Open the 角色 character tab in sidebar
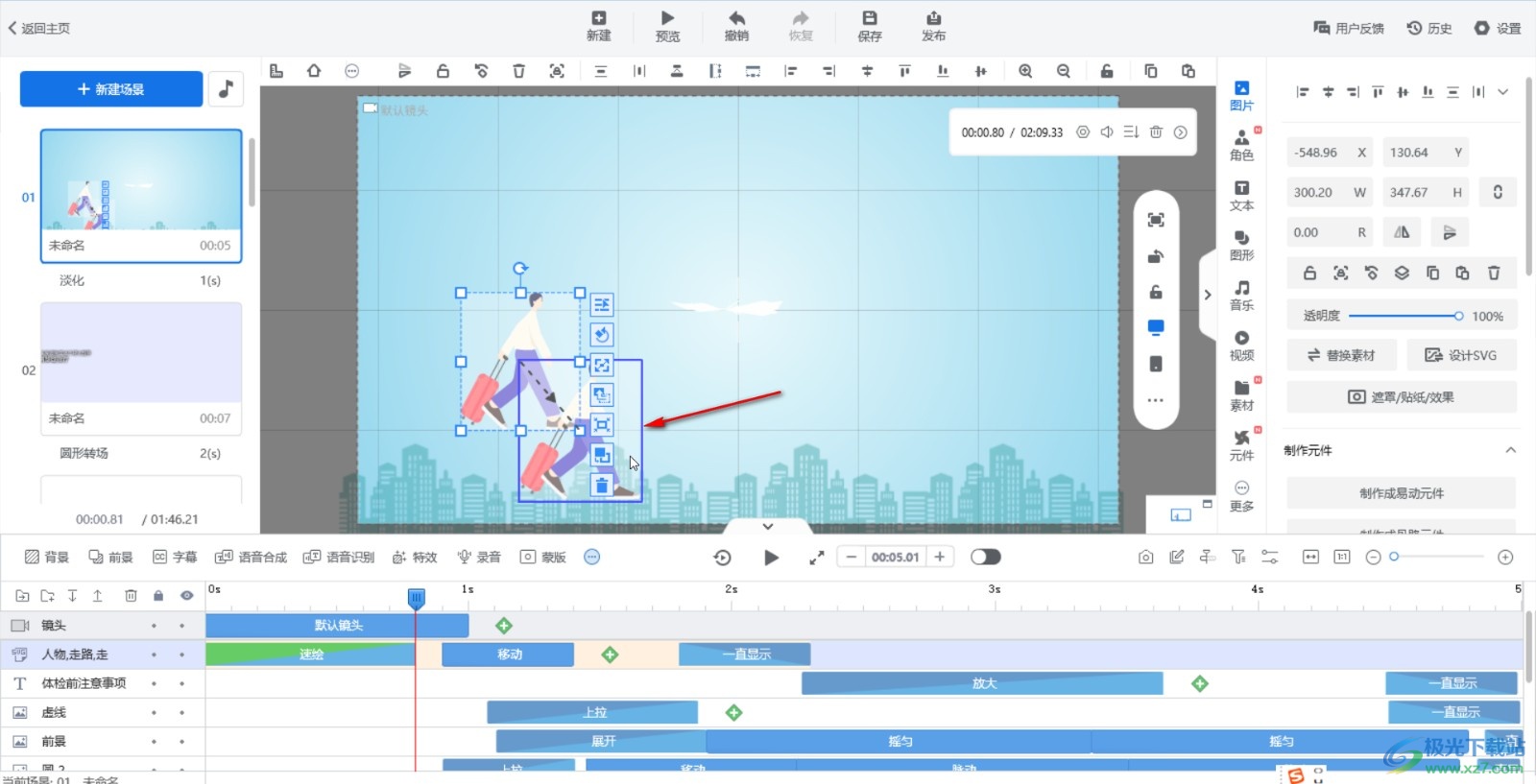1536x784 pixels. tap(1241, 146)
